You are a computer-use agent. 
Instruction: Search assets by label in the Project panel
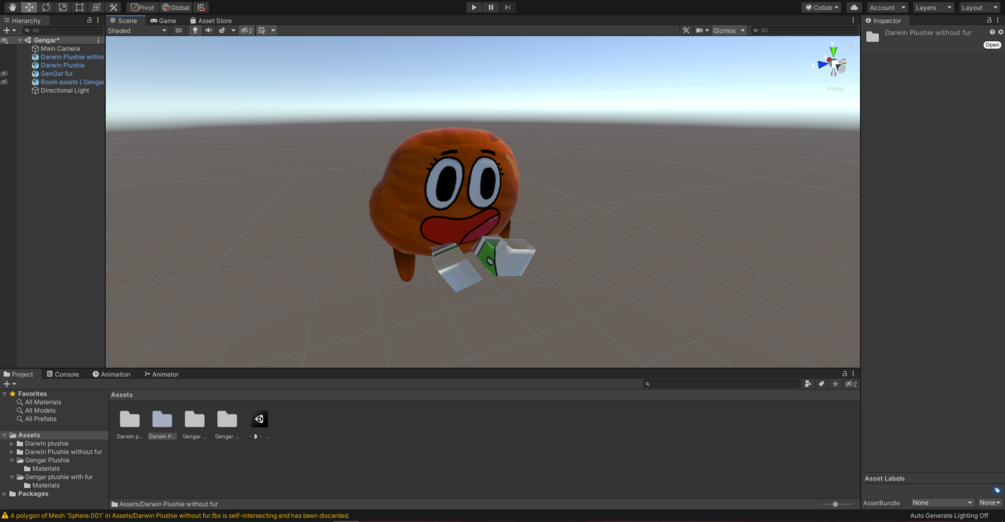click(821, 383)
